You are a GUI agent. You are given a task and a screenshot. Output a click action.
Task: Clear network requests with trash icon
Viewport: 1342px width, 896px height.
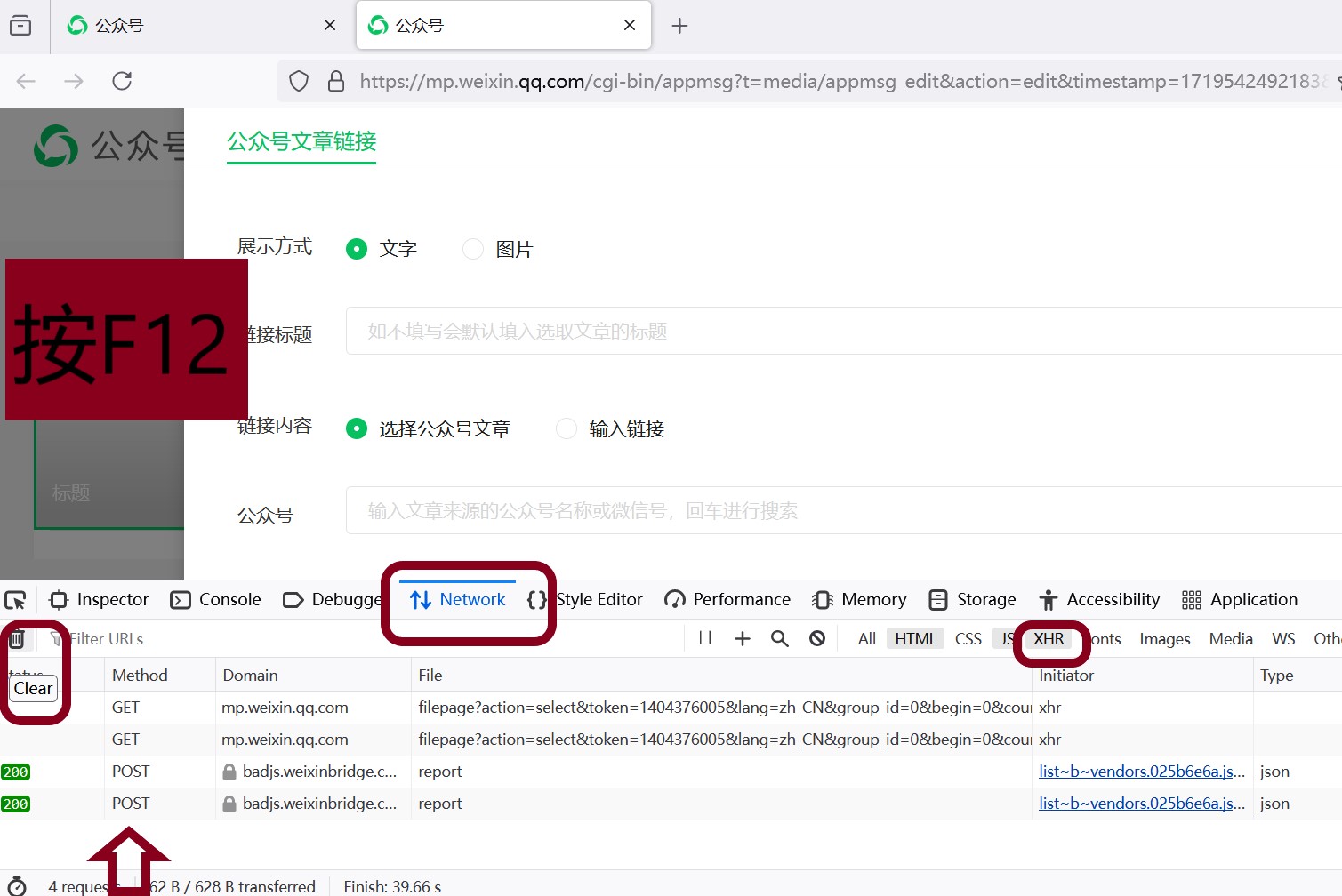point(16,638)
